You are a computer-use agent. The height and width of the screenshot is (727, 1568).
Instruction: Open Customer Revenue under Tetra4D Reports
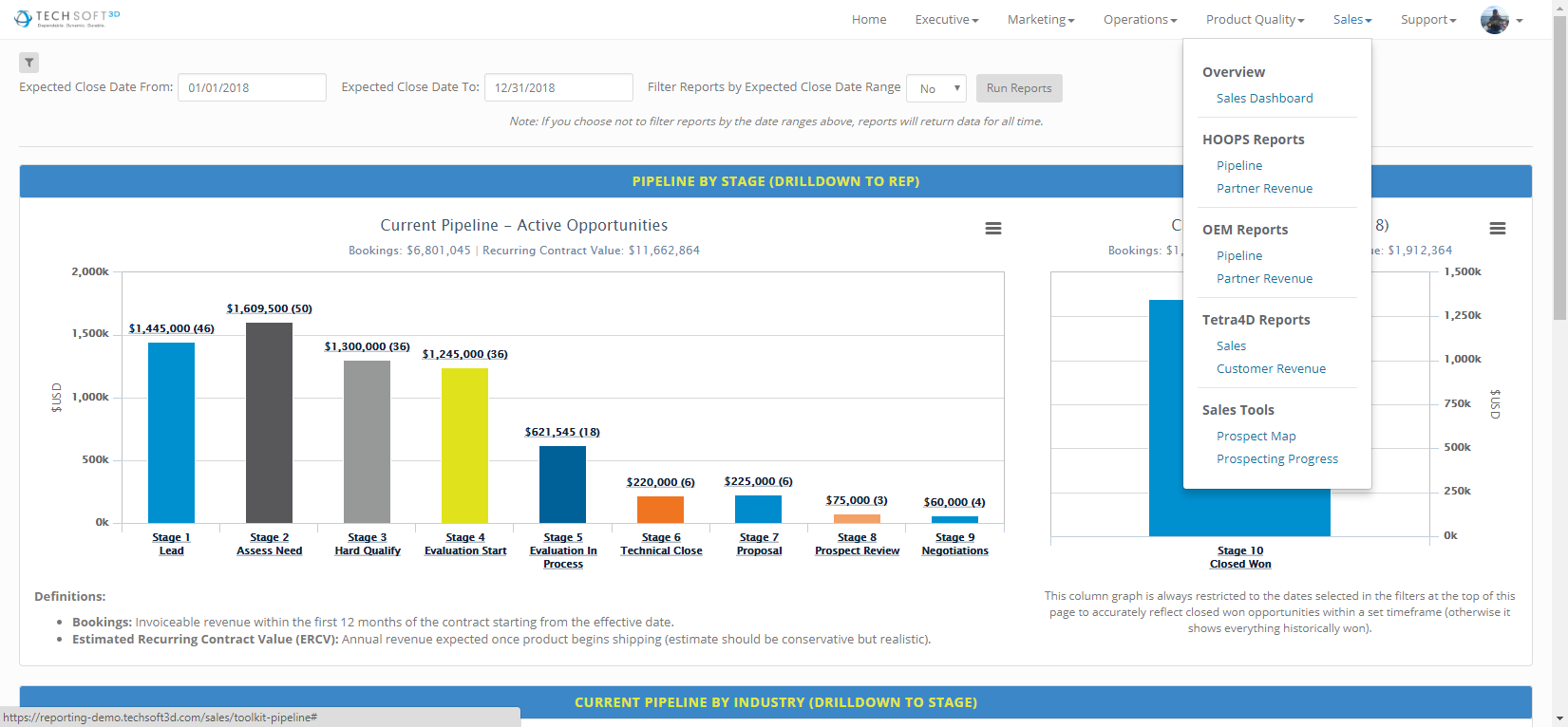(x=1271, y=368)
